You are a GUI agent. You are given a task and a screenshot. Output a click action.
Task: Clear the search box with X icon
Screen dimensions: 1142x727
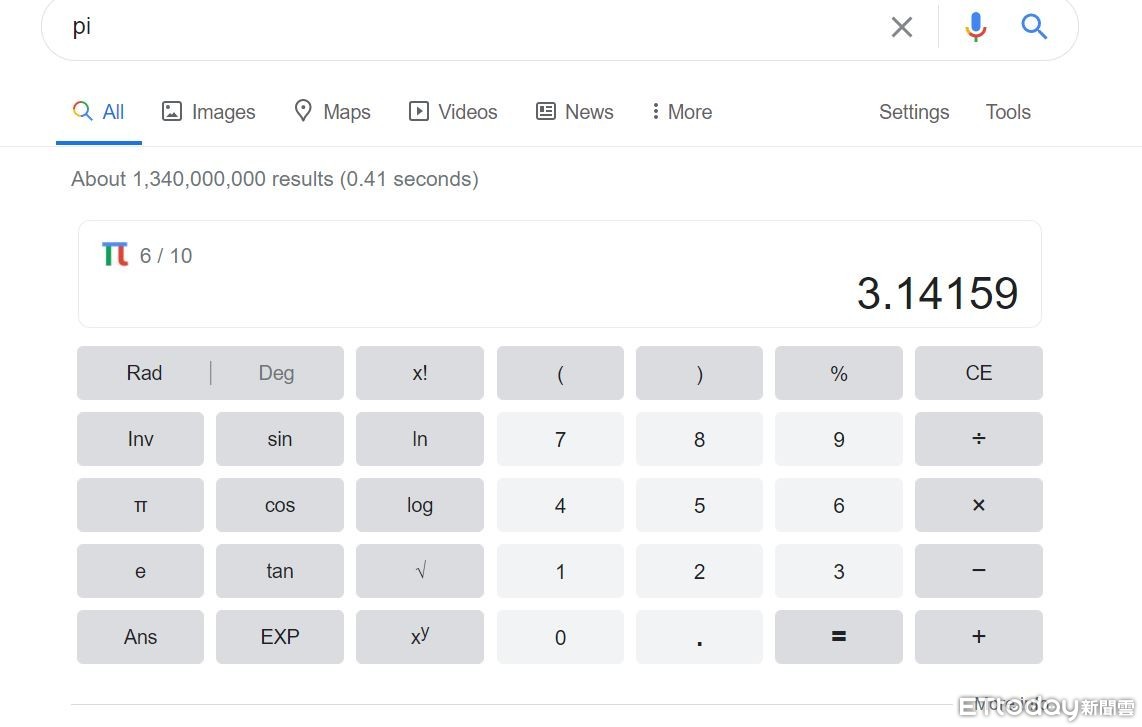click(902, 27)
